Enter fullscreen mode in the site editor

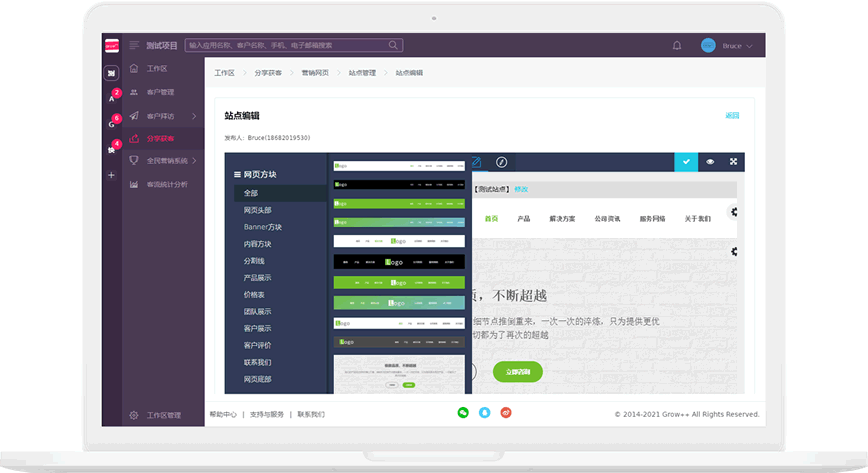click(733, 162)
